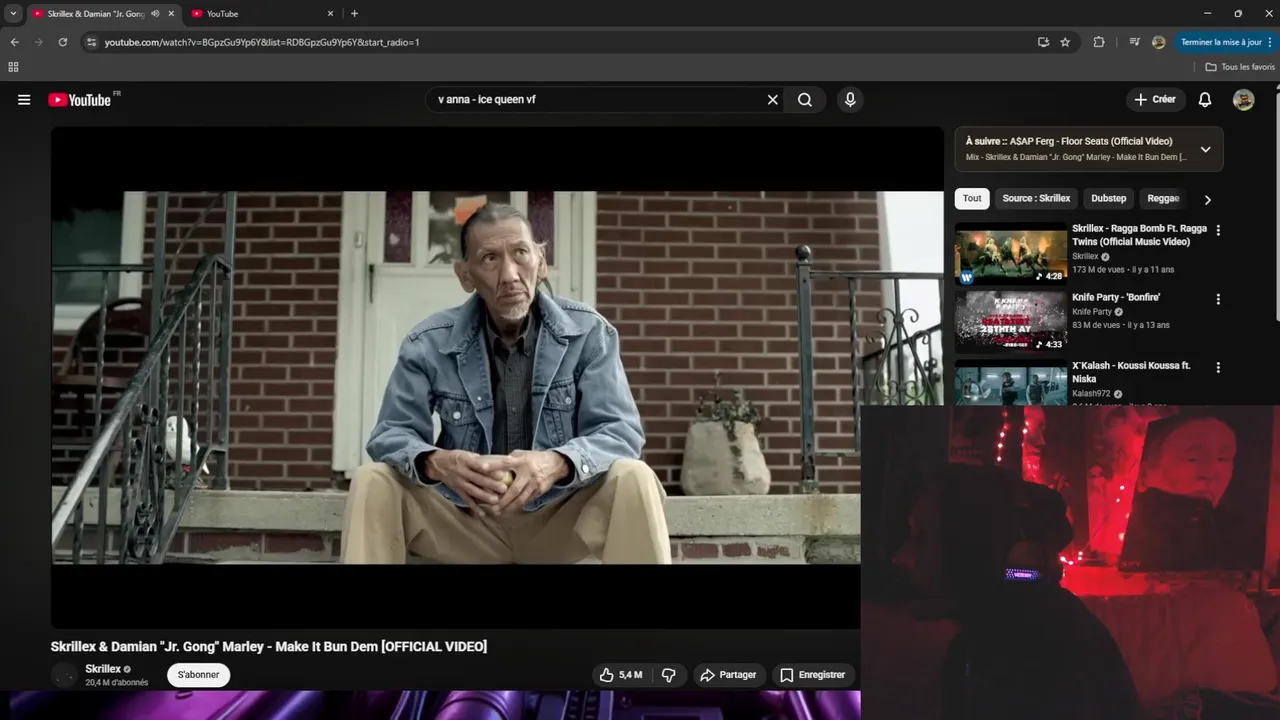1280x720 pixels.
Task: Open Chrome profile avatar
Action: point(1158,42)
